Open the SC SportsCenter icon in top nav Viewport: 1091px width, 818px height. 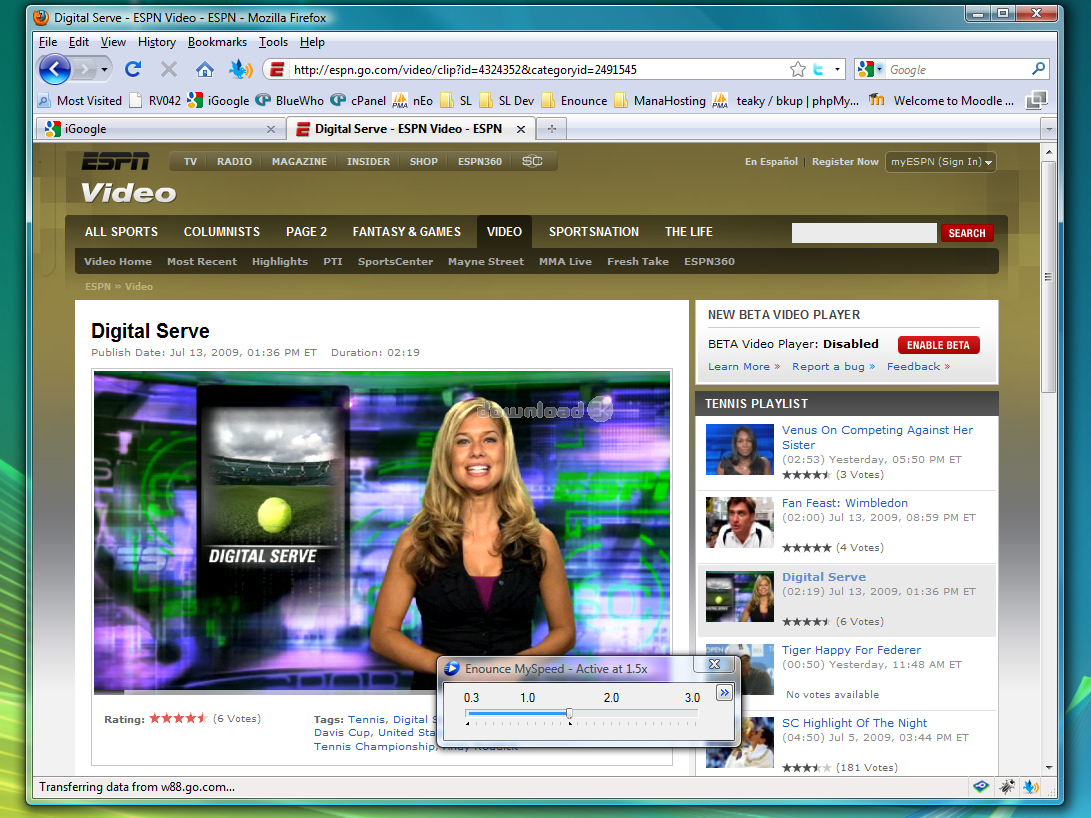click(532, 161)
